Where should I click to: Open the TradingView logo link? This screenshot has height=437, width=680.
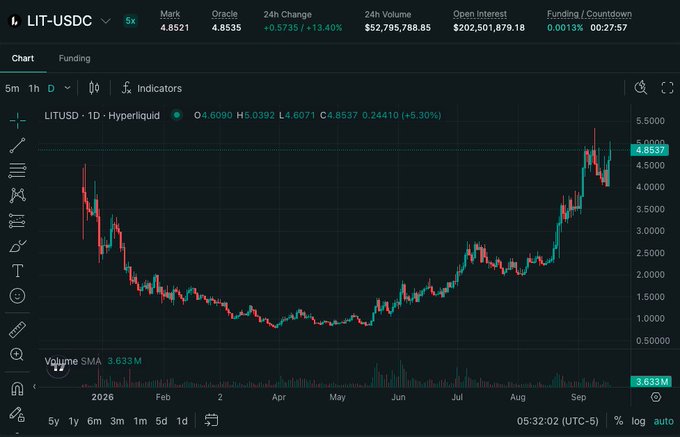coord(58,368)
